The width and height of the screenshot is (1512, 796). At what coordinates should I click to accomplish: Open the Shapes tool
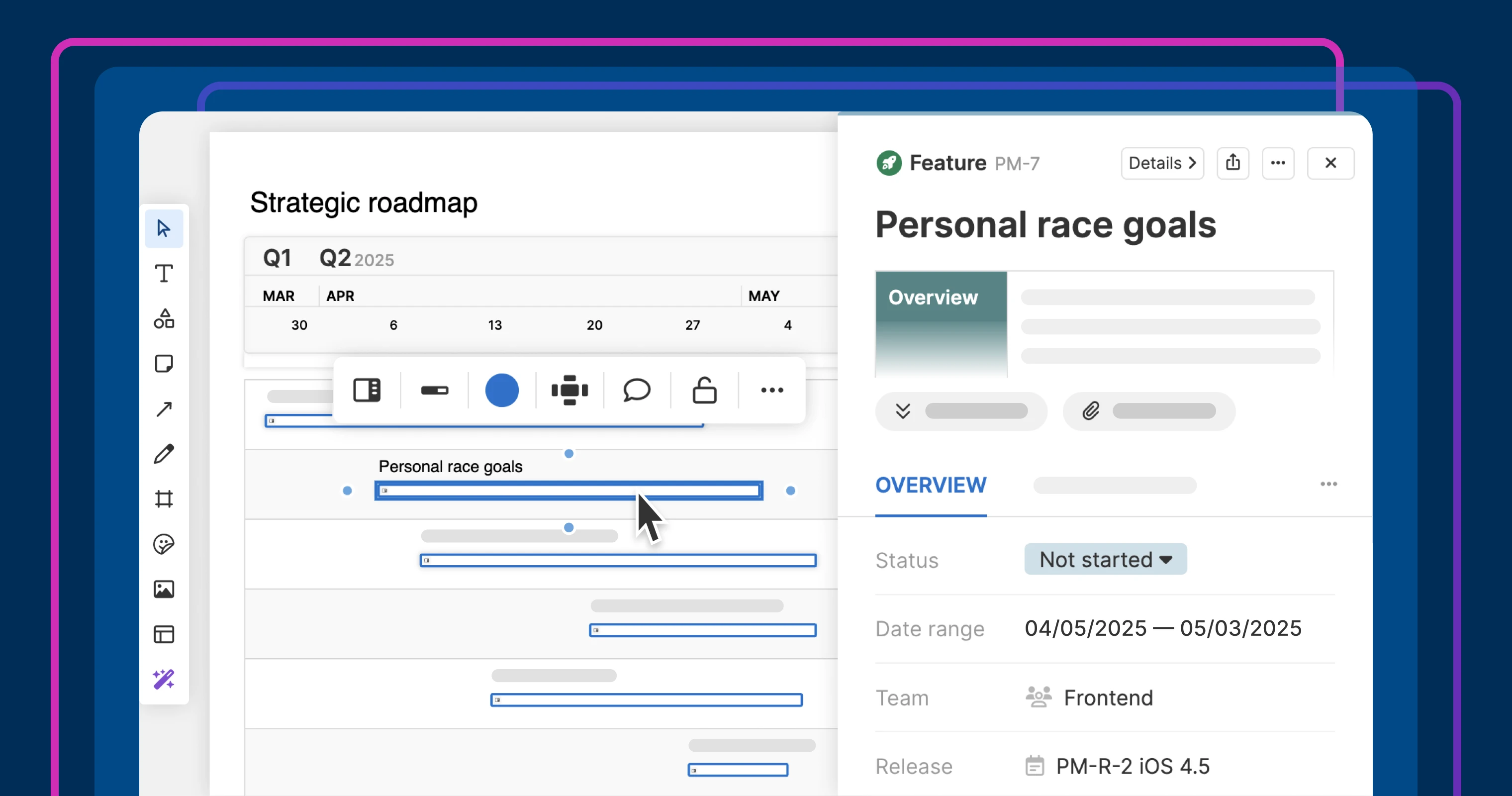coord(164,319)
